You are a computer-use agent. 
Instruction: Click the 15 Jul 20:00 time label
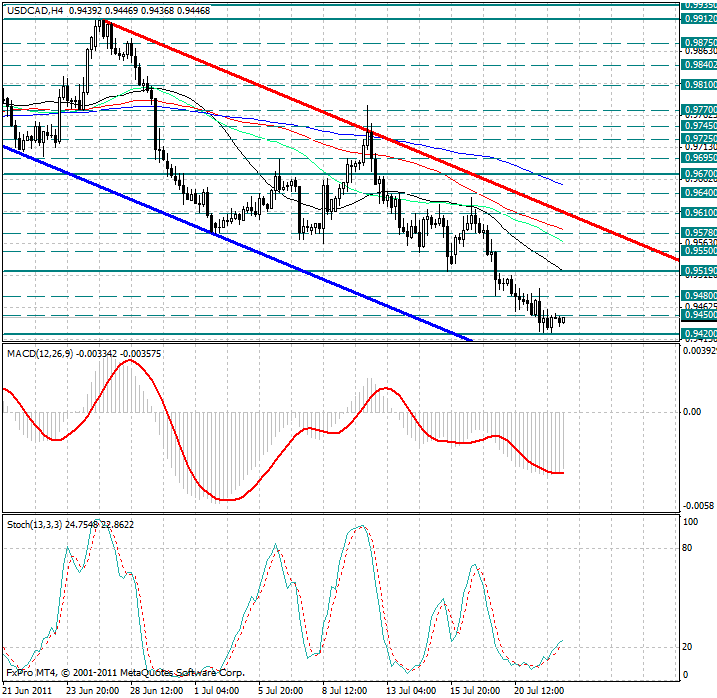pos(476,690)
